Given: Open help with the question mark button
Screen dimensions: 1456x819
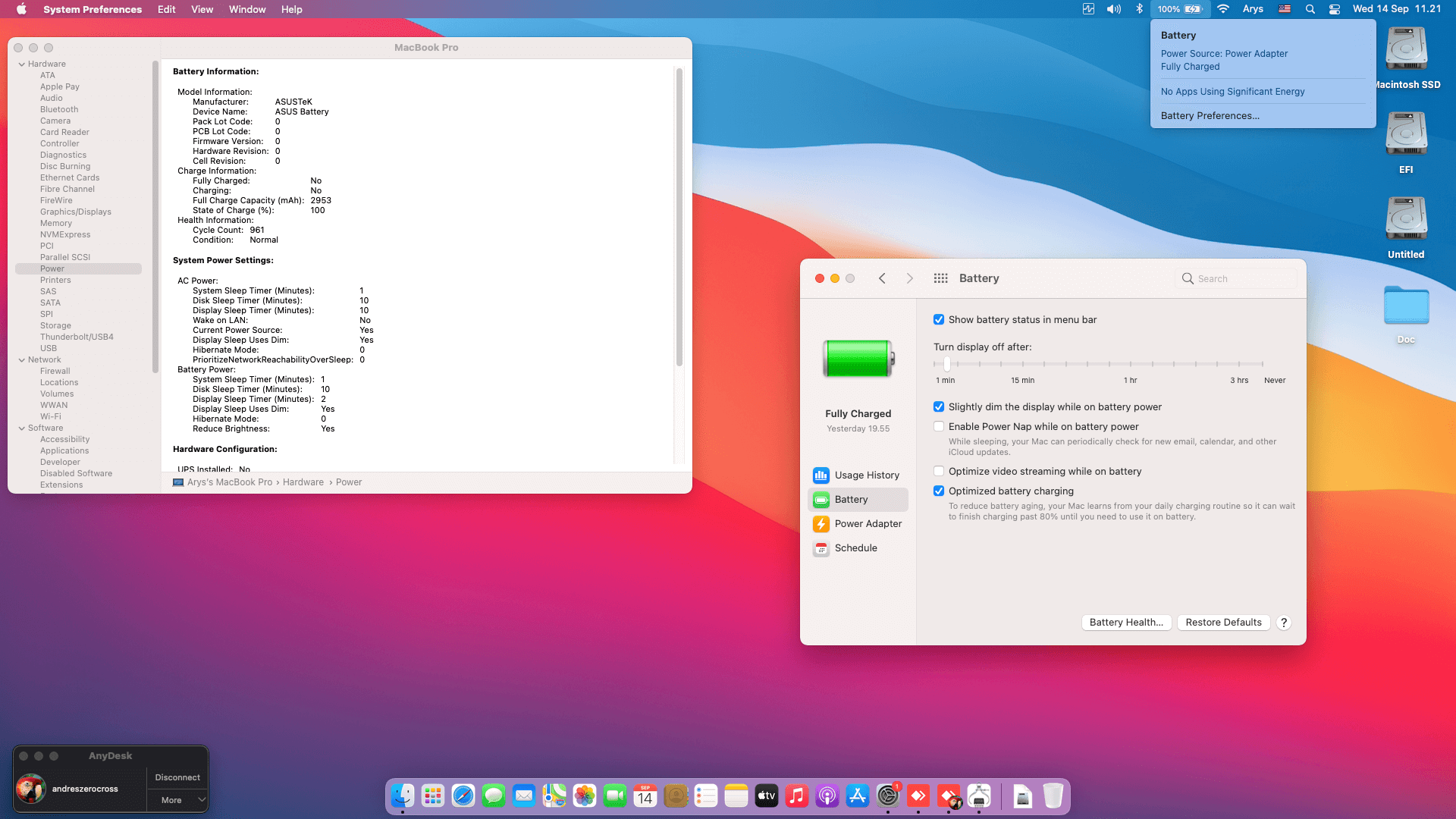Looking at the screenshot, I should [1283, 623].
